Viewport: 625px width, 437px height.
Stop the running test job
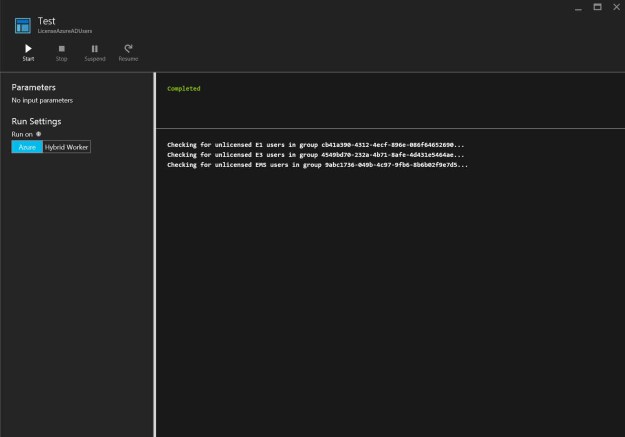tap(61, 52)
